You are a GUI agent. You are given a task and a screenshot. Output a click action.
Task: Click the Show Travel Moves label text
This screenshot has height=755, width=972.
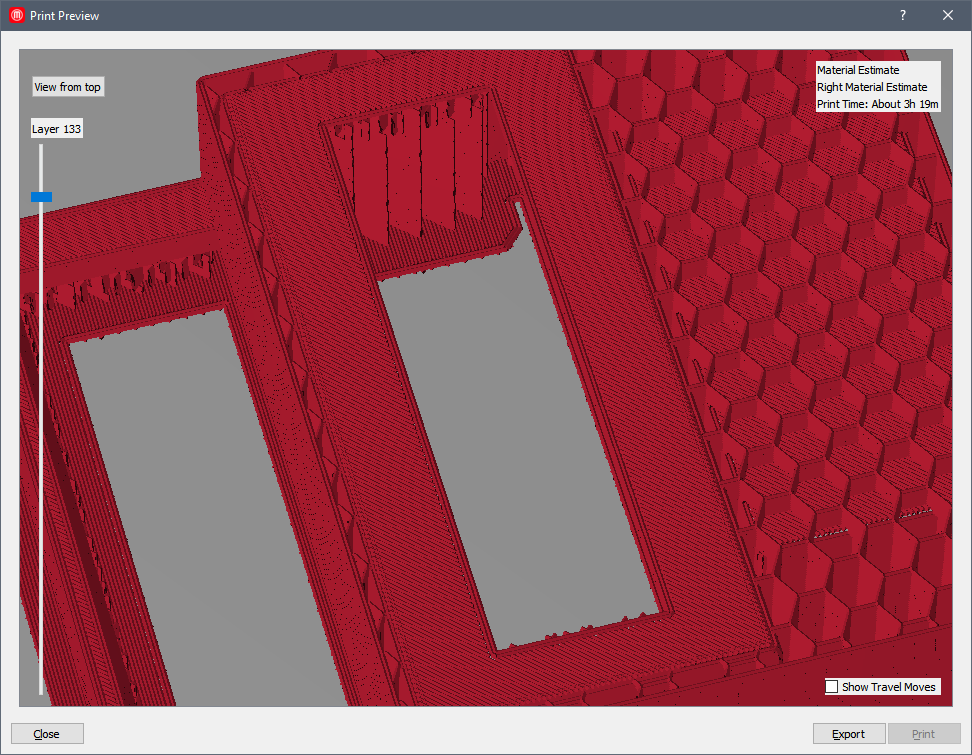pos(888,687)
